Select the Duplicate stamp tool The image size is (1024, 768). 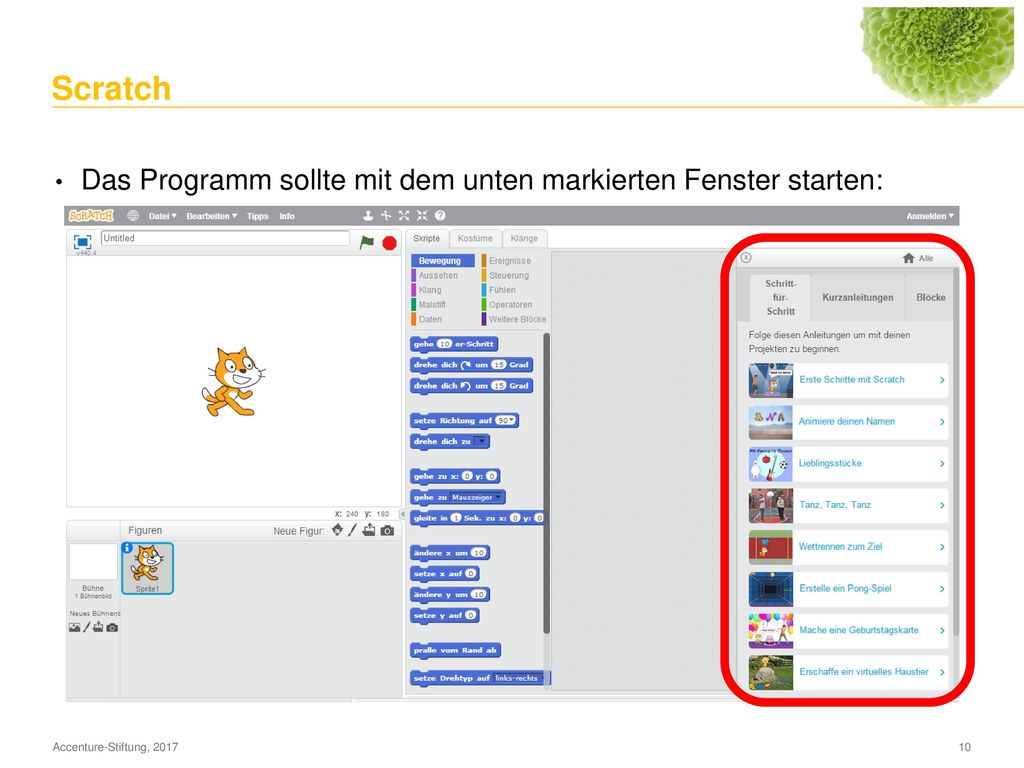coord(368,216)
